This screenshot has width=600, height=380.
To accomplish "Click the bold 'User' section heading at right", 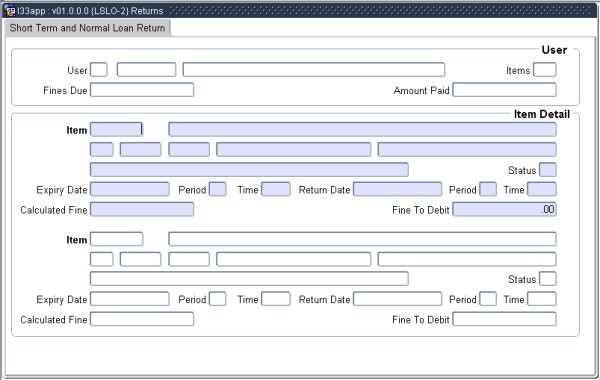I will coord(554,50).
